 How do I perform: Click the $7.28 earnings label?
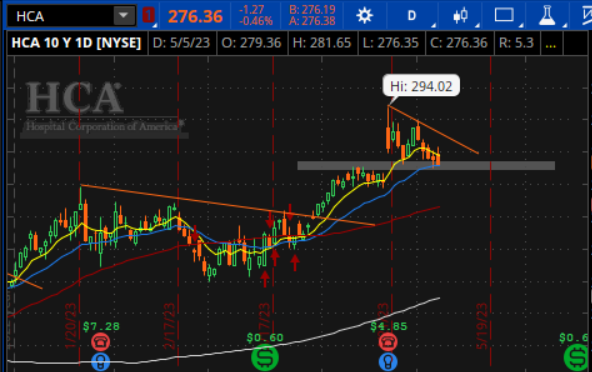click(101, 326)
